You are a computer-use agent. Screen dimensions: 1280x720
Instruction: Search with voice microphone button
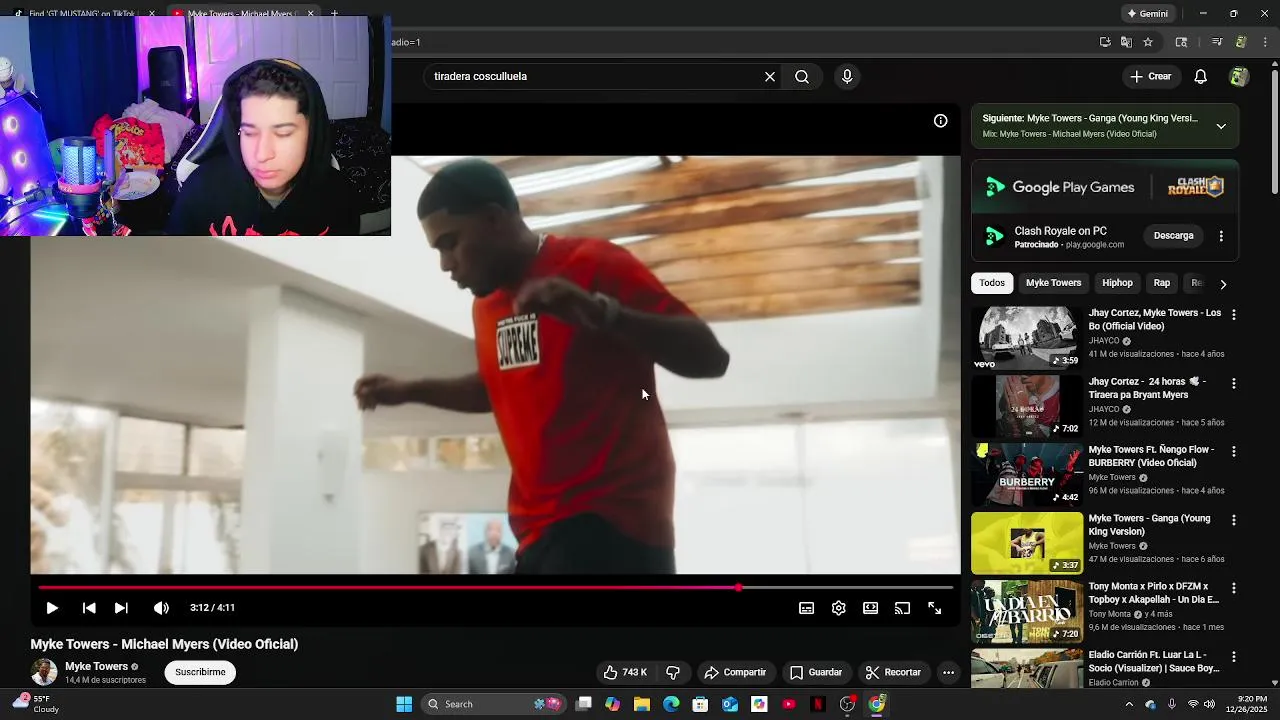tap(847, 76)
